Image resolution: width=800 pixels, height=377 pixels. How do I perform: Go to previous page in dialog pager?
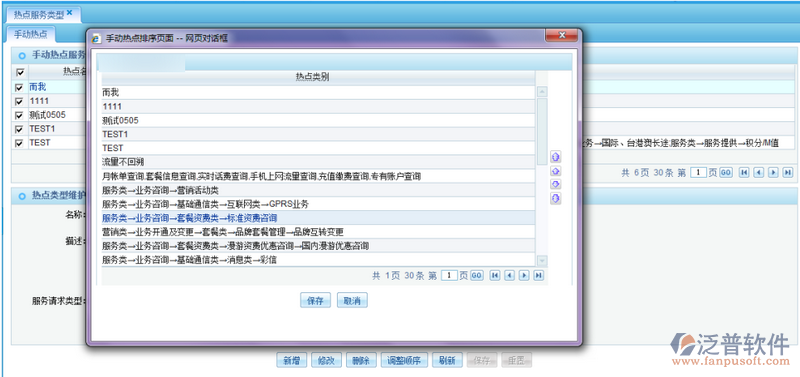(509, 275)
